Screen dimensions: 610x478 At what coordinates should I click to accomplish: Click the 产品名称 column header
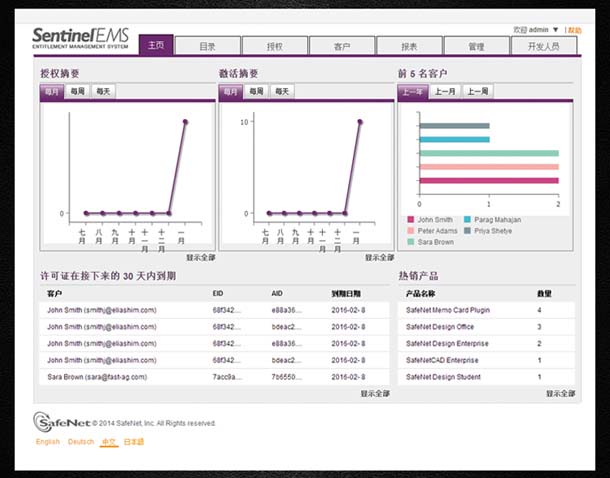(421, 294)
